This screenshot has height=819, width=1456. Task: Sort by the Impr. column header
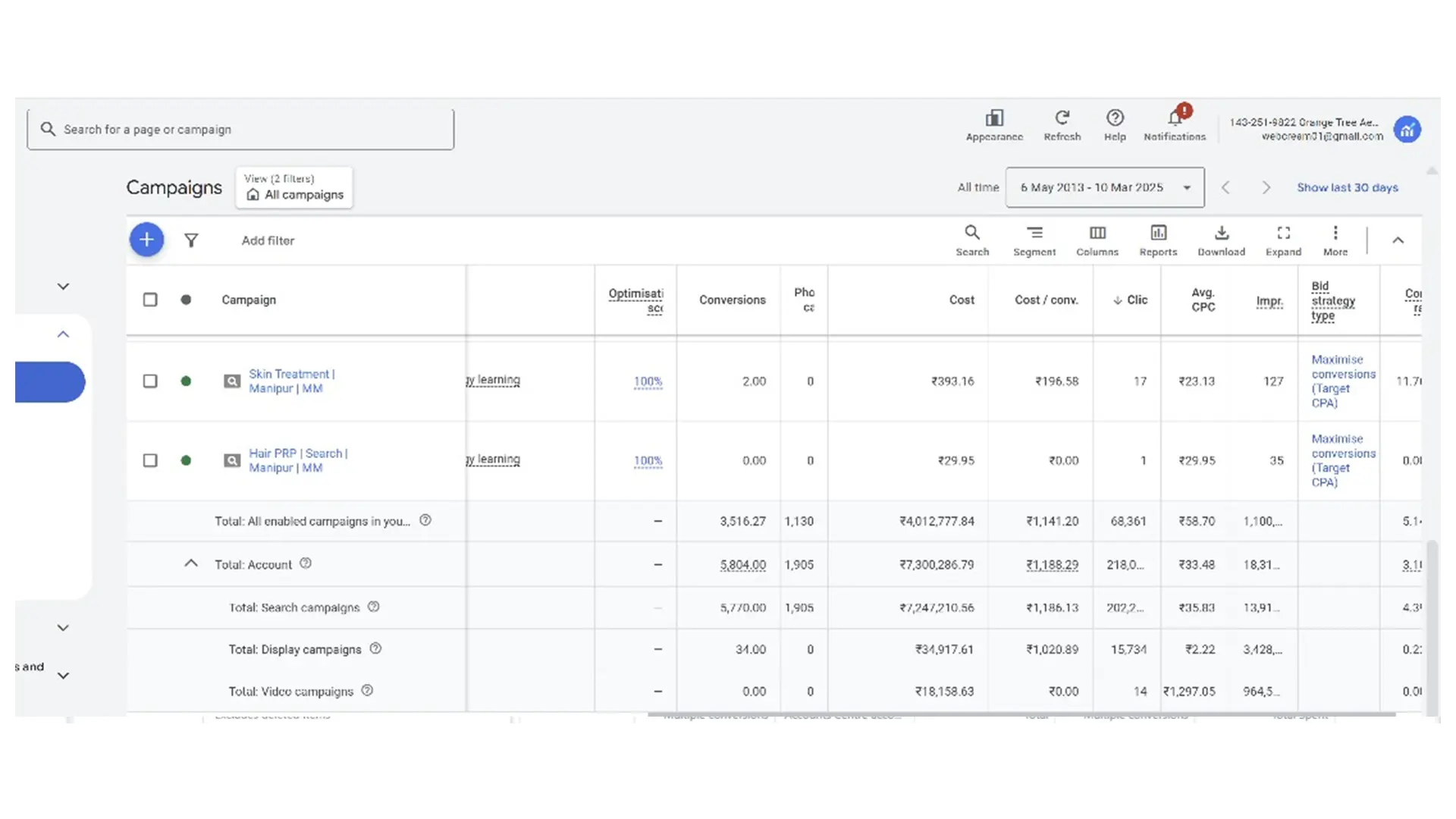pyautogui.click(x=1269, y=301)
